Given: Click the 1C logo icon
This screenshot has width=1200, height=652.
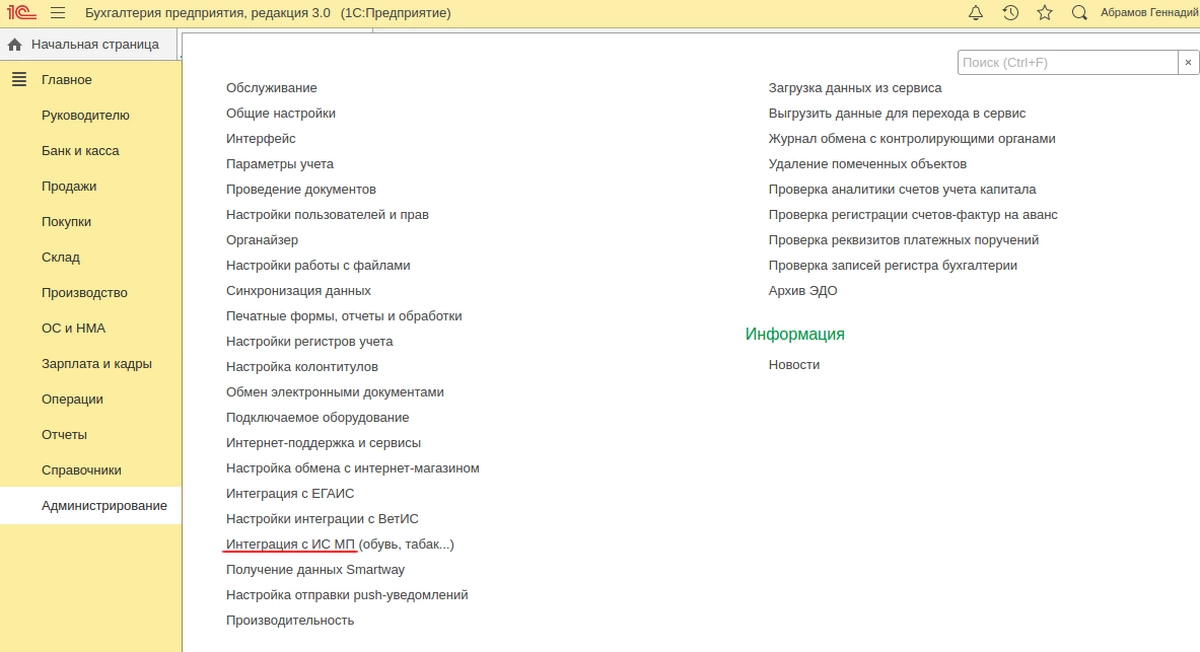Looking at the screenshot, I should [x=20, y=13].
